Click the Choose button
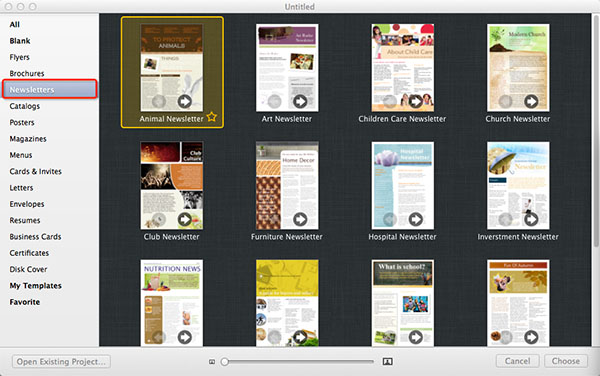The width and height of the screenshot is (600, 376). click(566, 361)
